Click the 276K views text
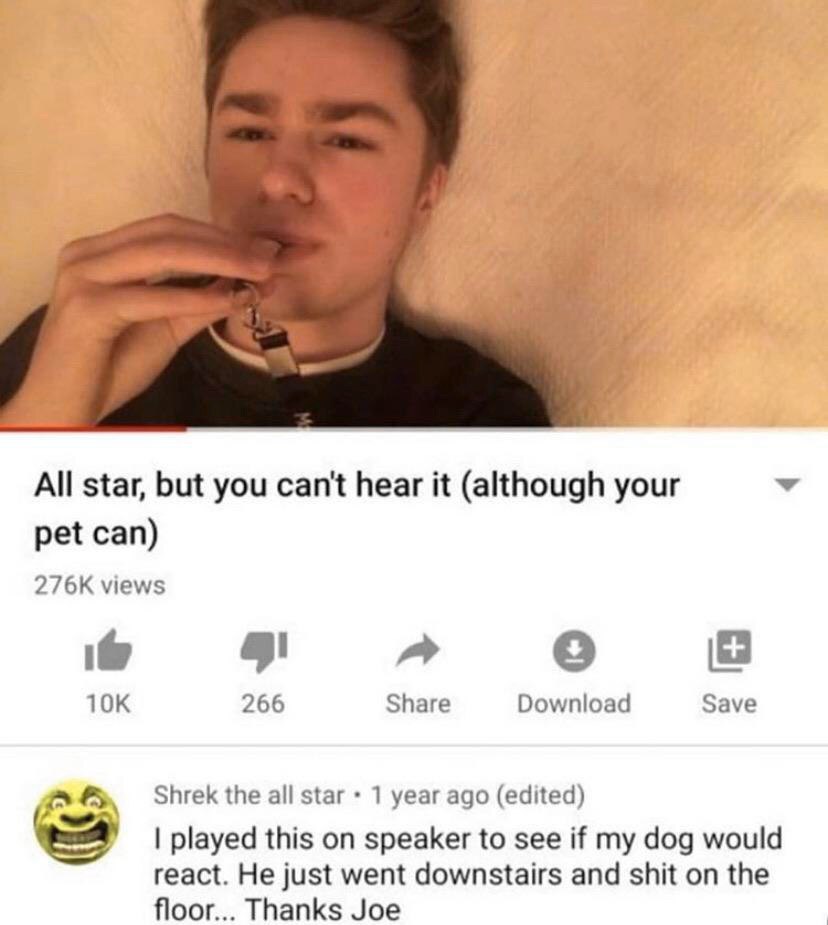 point(100,585)
